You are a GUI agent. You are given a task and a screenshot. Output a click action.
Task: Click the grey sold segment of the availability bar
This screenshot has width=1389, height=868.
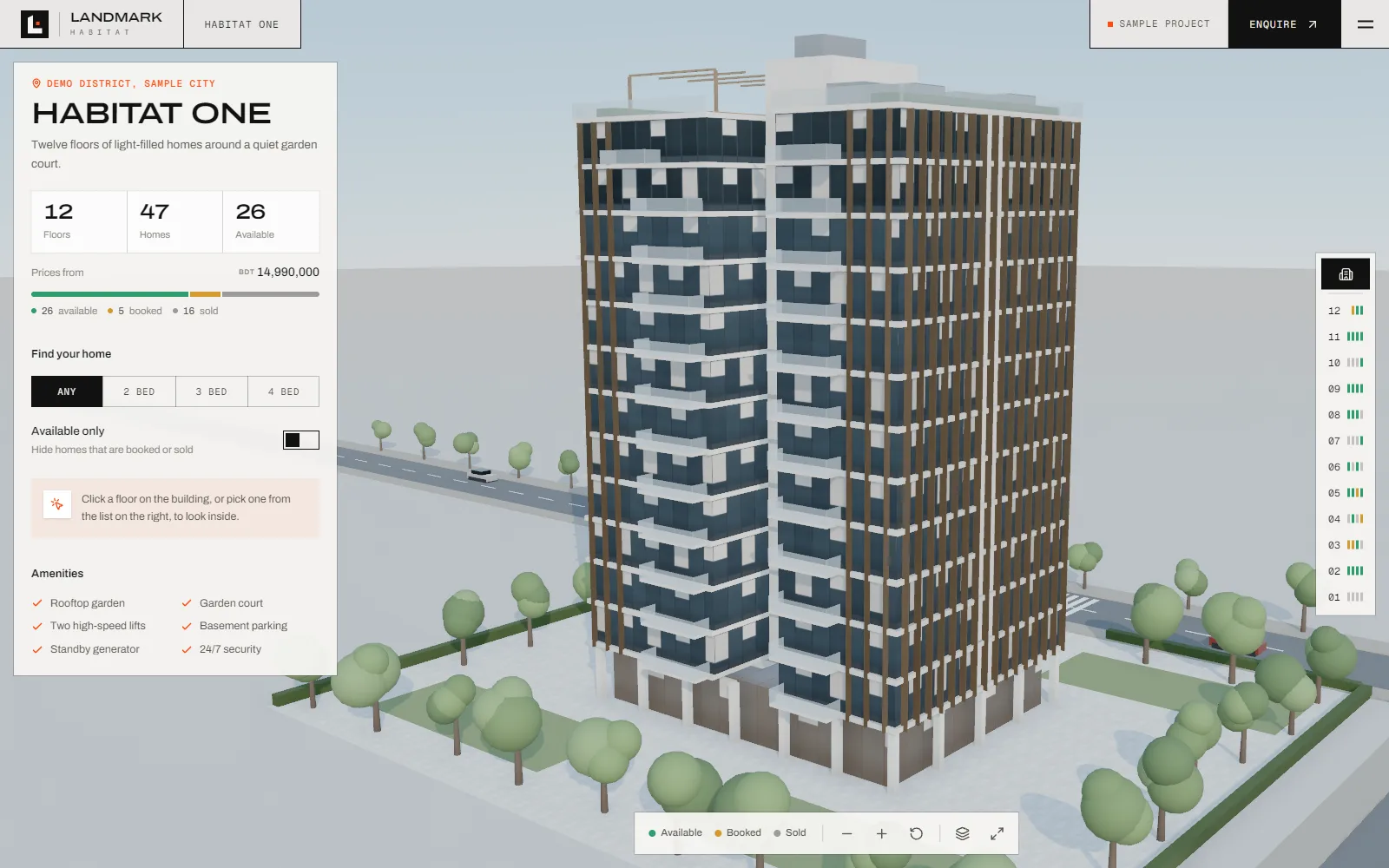pyautogui.click(x=271, y=294)
